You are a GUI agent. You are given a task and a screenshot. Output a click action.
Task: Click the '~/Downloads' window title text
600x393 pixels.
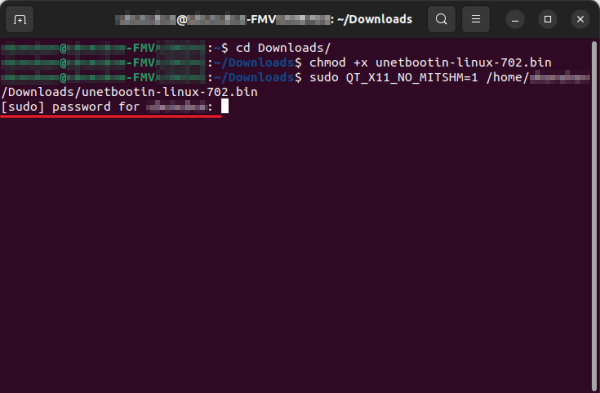click(x=375, y=19)
